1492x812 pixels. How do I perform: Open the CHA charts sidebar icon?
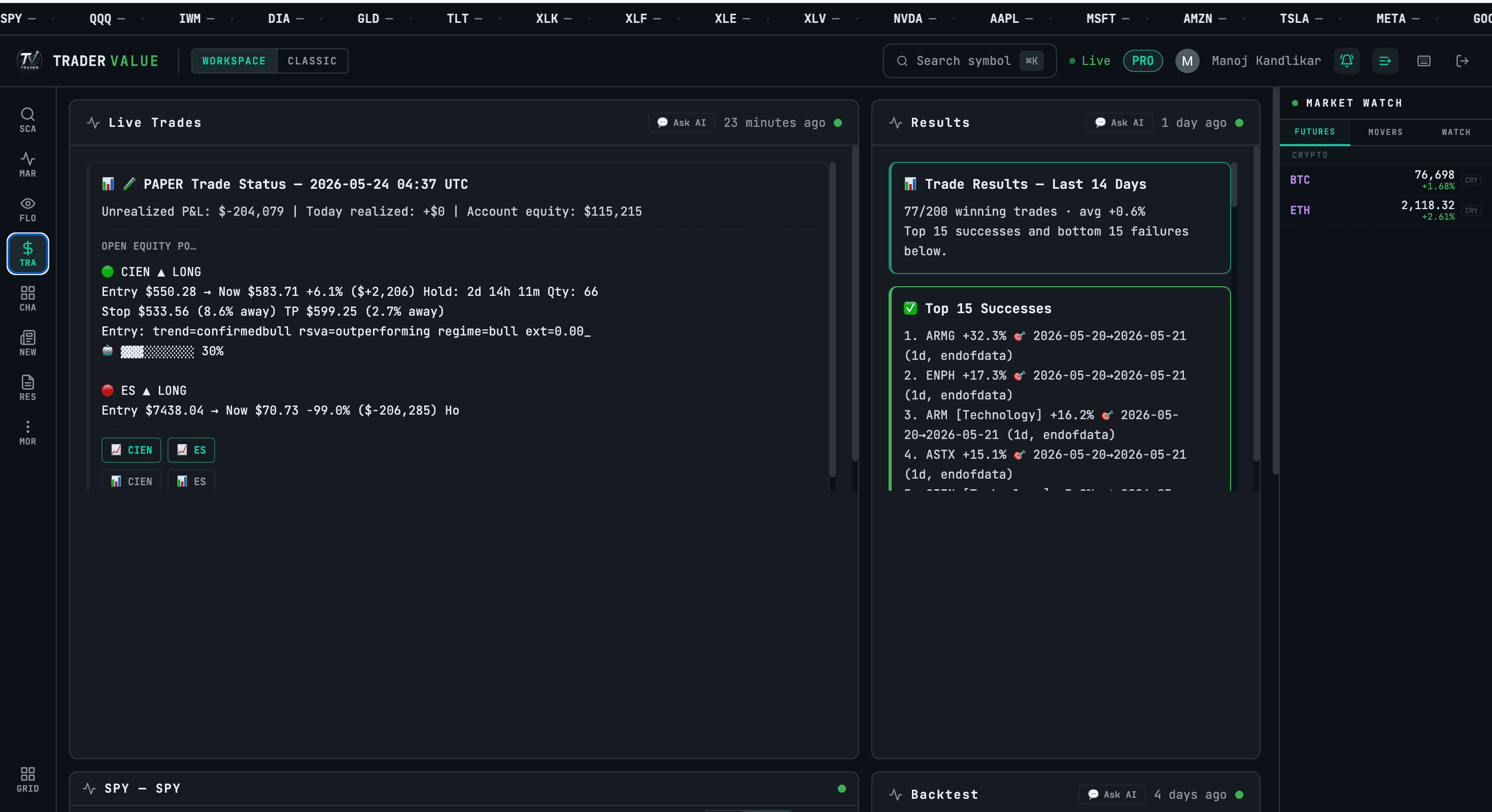pyautogui.click(x=27, y=298)
